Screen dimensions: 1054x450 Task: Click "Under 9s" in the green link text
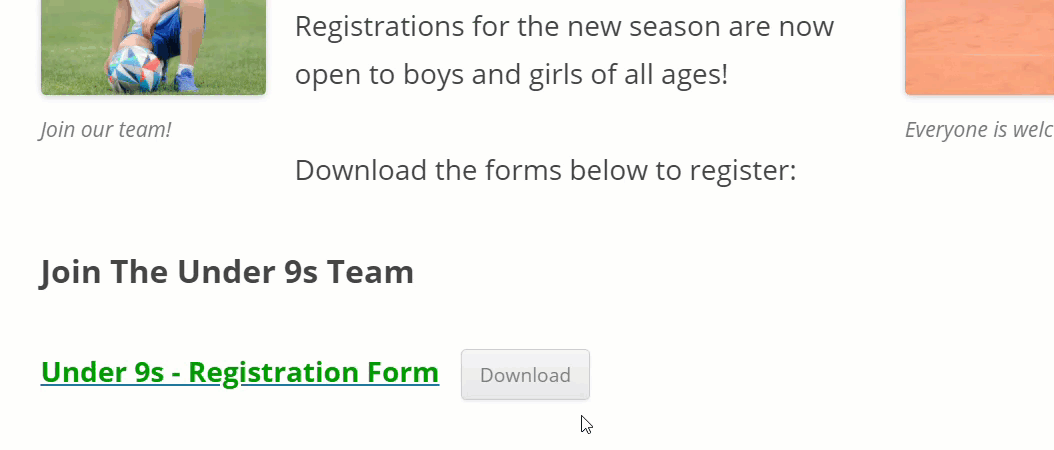[x=102, y=372]
